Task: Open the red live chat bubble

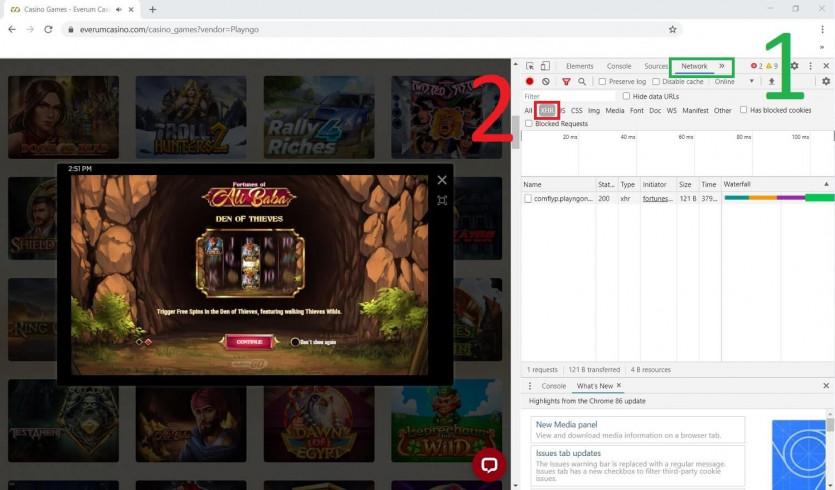Action: 489,464
